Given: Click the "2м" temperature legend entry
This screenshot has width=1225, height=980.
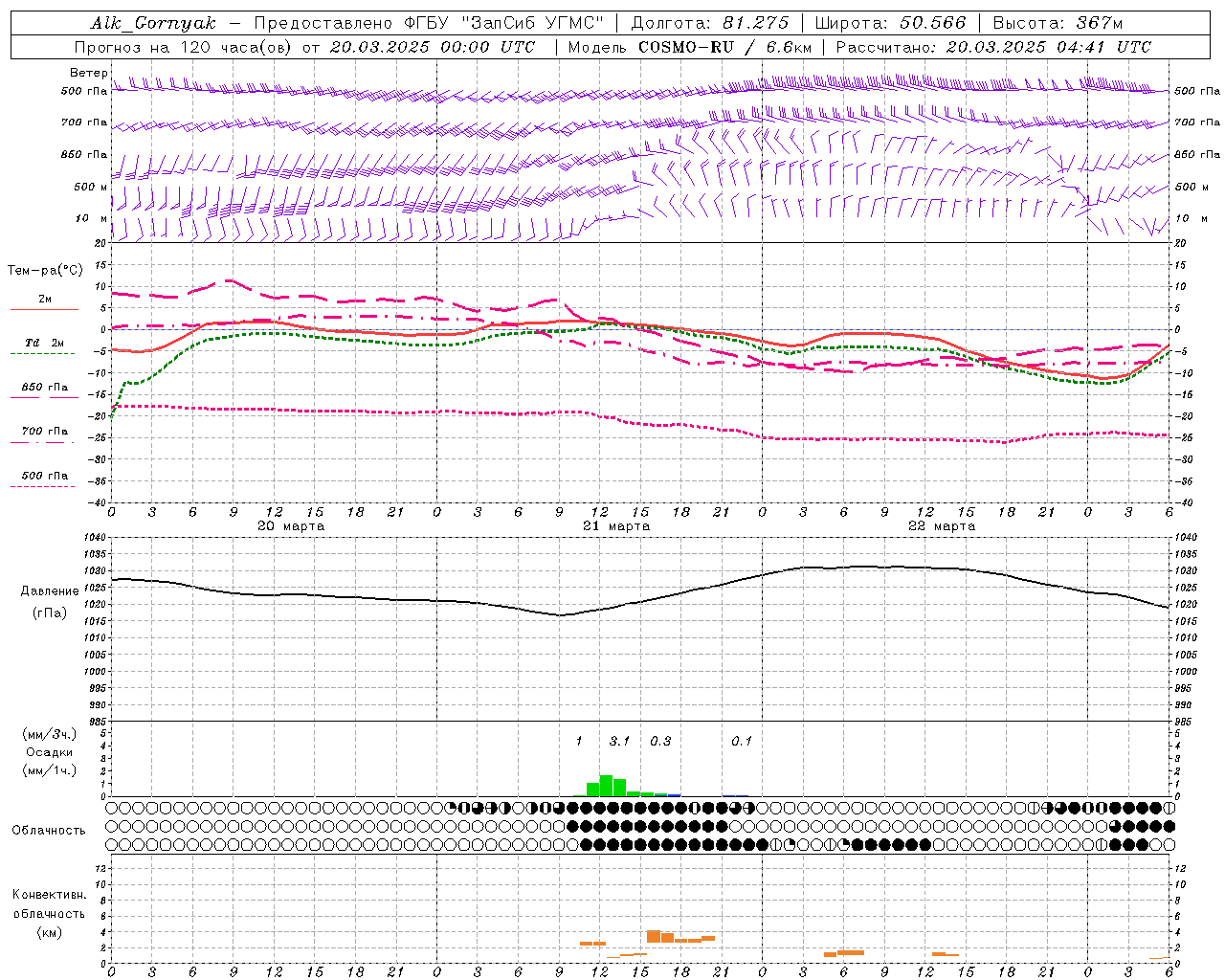Looking at the screenshot, I should pyautogui.click(x=44, y=300).
